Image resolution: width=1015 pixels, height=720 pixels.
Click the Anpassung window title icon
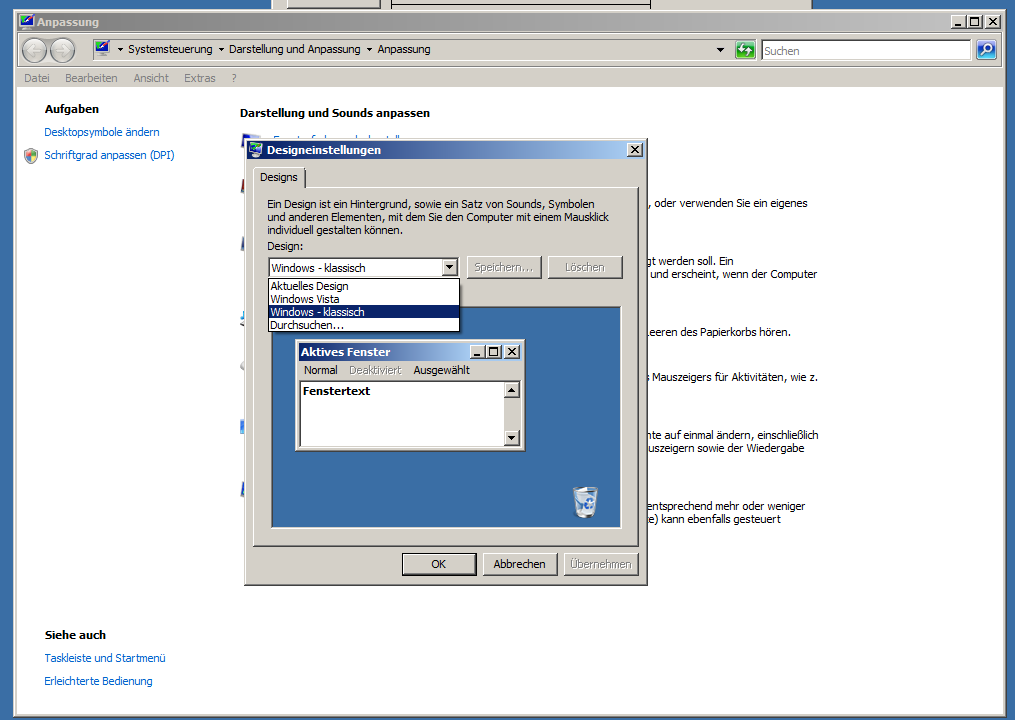pos(27,21)
